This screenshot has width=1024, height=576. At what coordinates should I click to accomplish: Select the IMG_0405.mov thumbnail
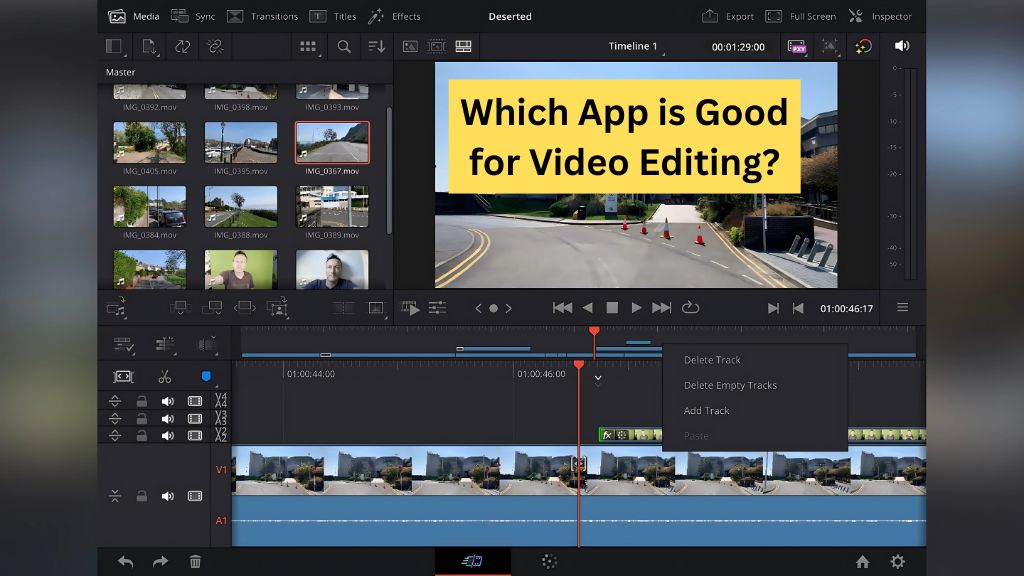(x=150, y=142)
